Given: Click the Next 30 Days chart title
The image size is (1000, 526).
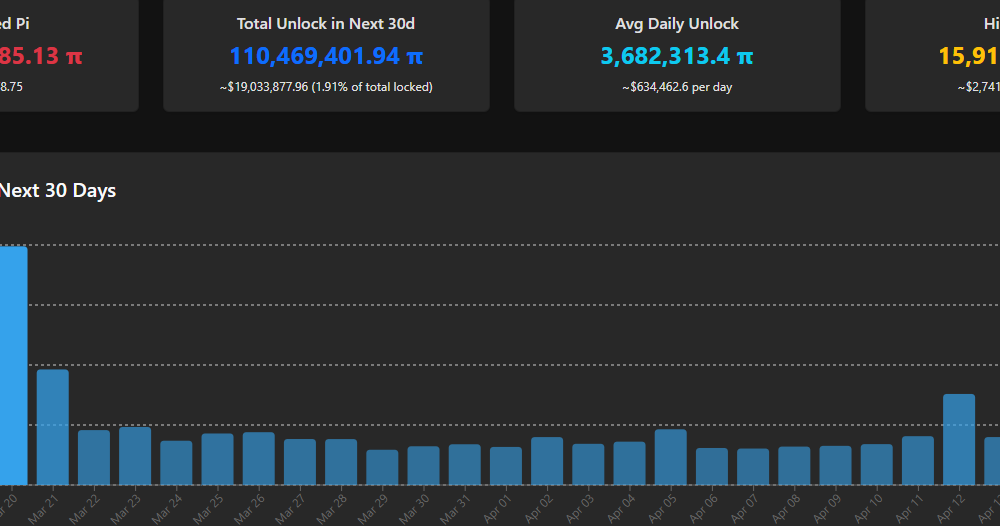Looking at the screenshot, I should tap(58, 190).
